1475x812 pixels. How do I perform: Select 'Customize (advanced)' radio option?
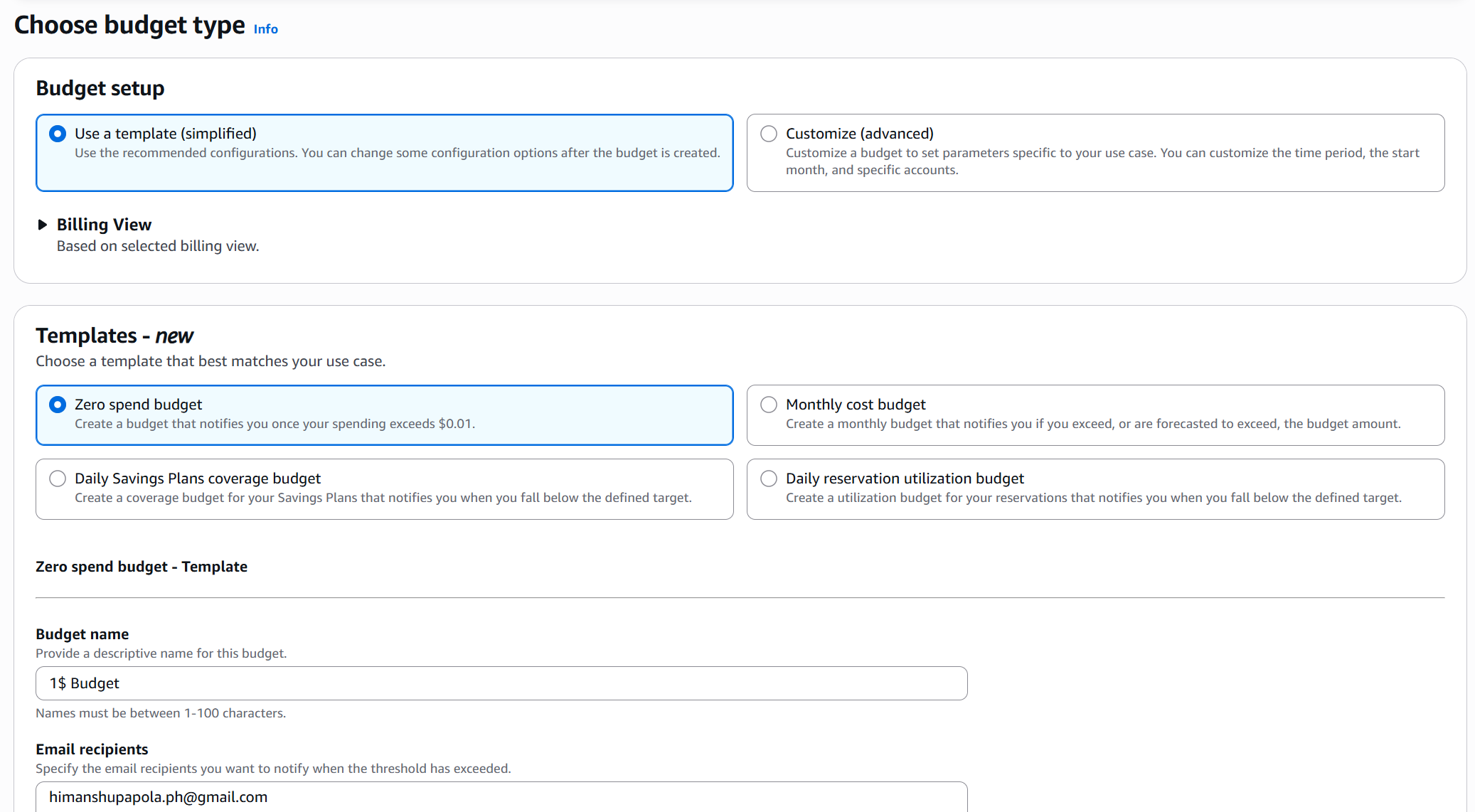[769, 134]
